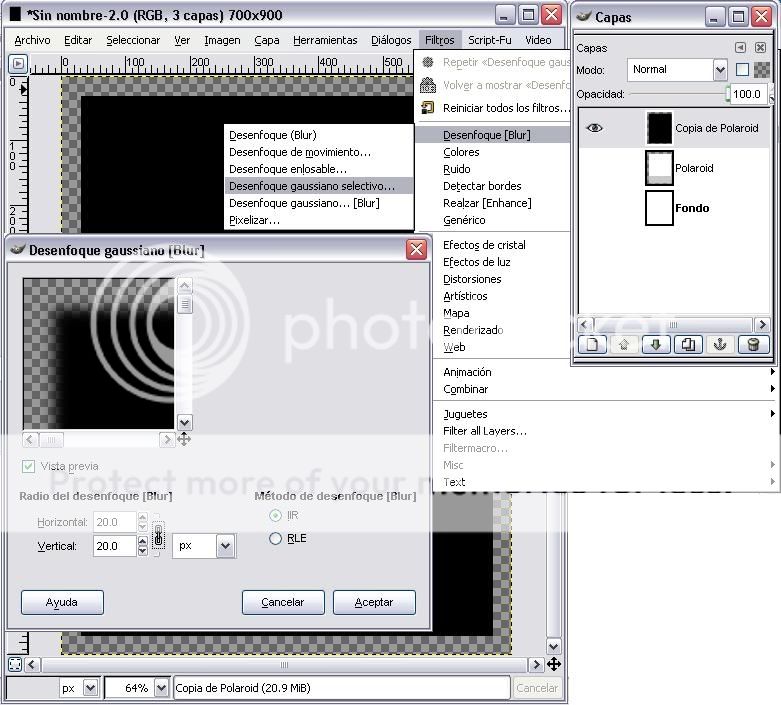Open the Colores filter submenu
Screen dimensions: 781x705
461,152
